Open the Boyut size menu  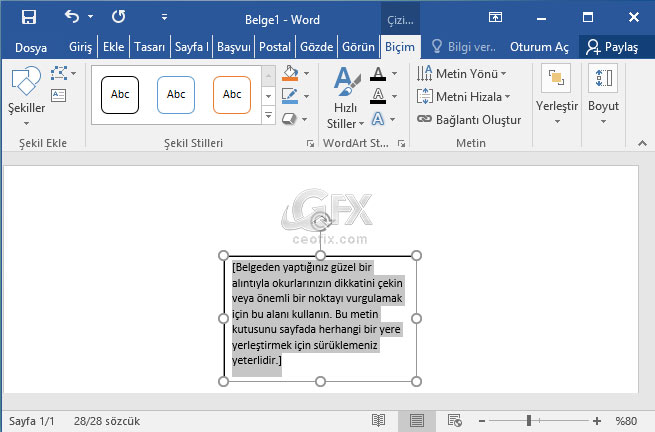coord(603,95)
